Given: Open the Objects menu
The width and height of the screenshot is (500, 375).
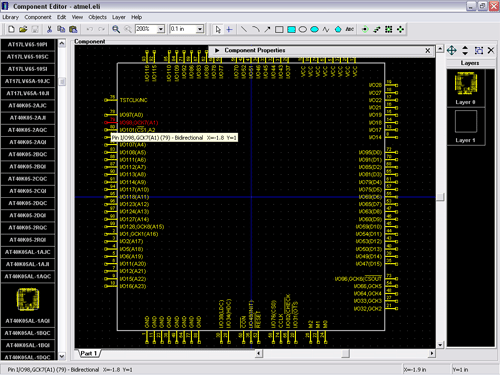Looking at the screenshot, I should [x=97, y=17].
